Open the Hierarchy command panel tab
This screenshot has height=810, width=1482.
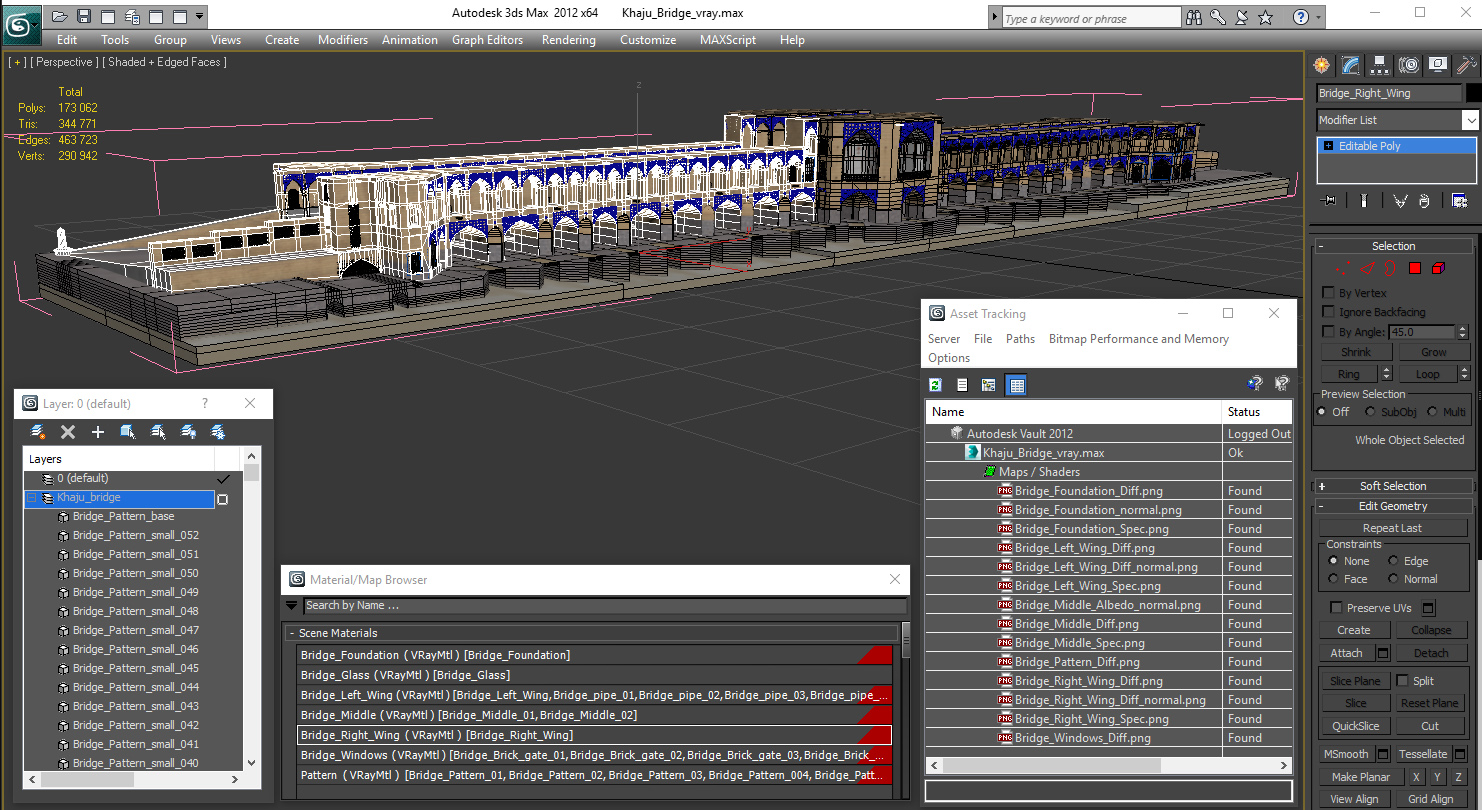[1380, 65]
